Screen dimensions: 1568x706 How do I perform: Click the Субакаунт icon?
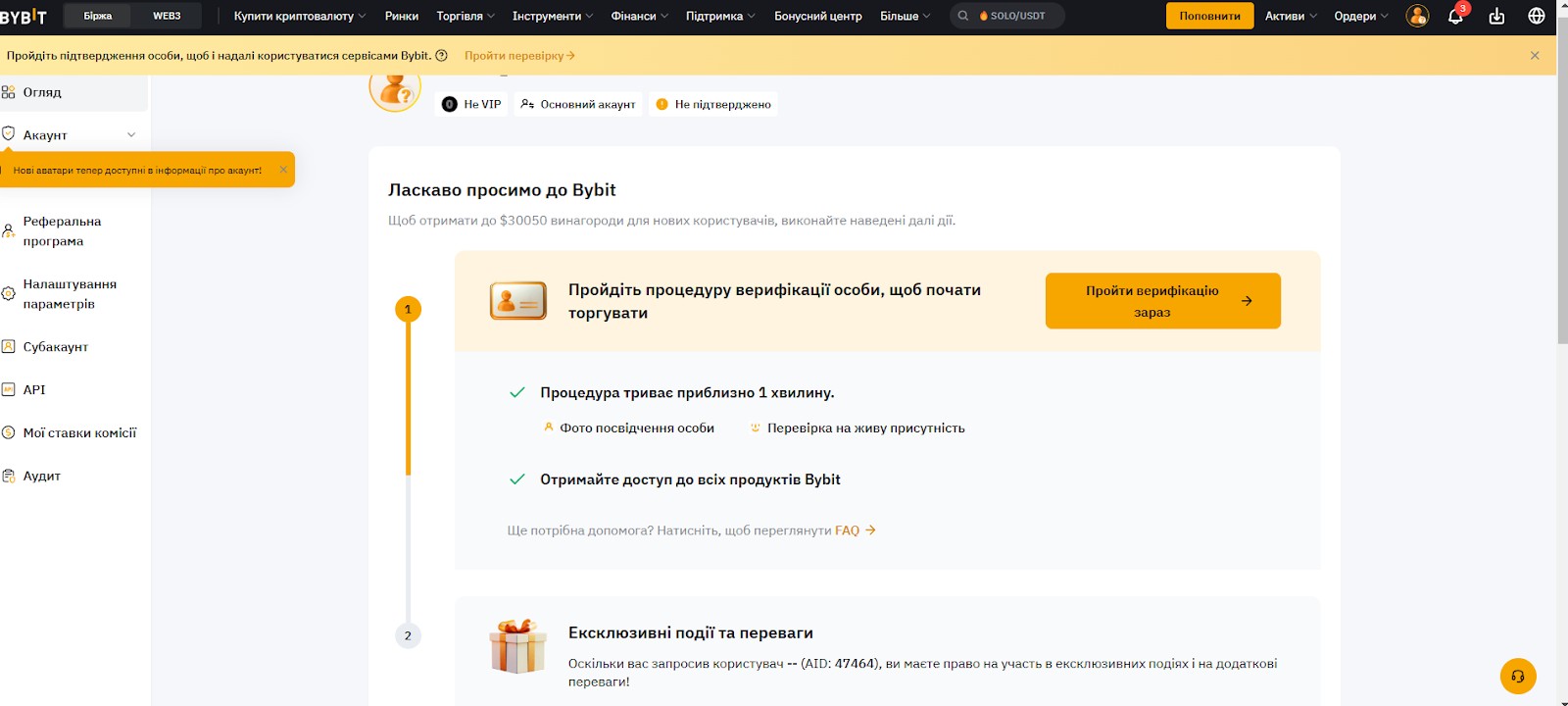(8, 346)
